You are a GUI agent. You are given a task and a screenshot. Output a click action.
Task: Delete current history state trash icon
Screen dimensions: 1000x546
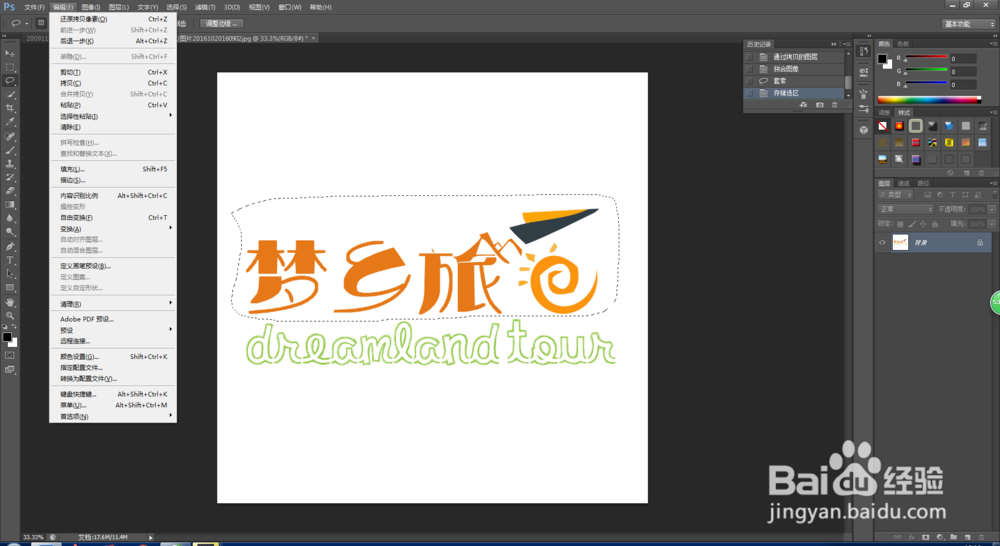pos(835,105)
